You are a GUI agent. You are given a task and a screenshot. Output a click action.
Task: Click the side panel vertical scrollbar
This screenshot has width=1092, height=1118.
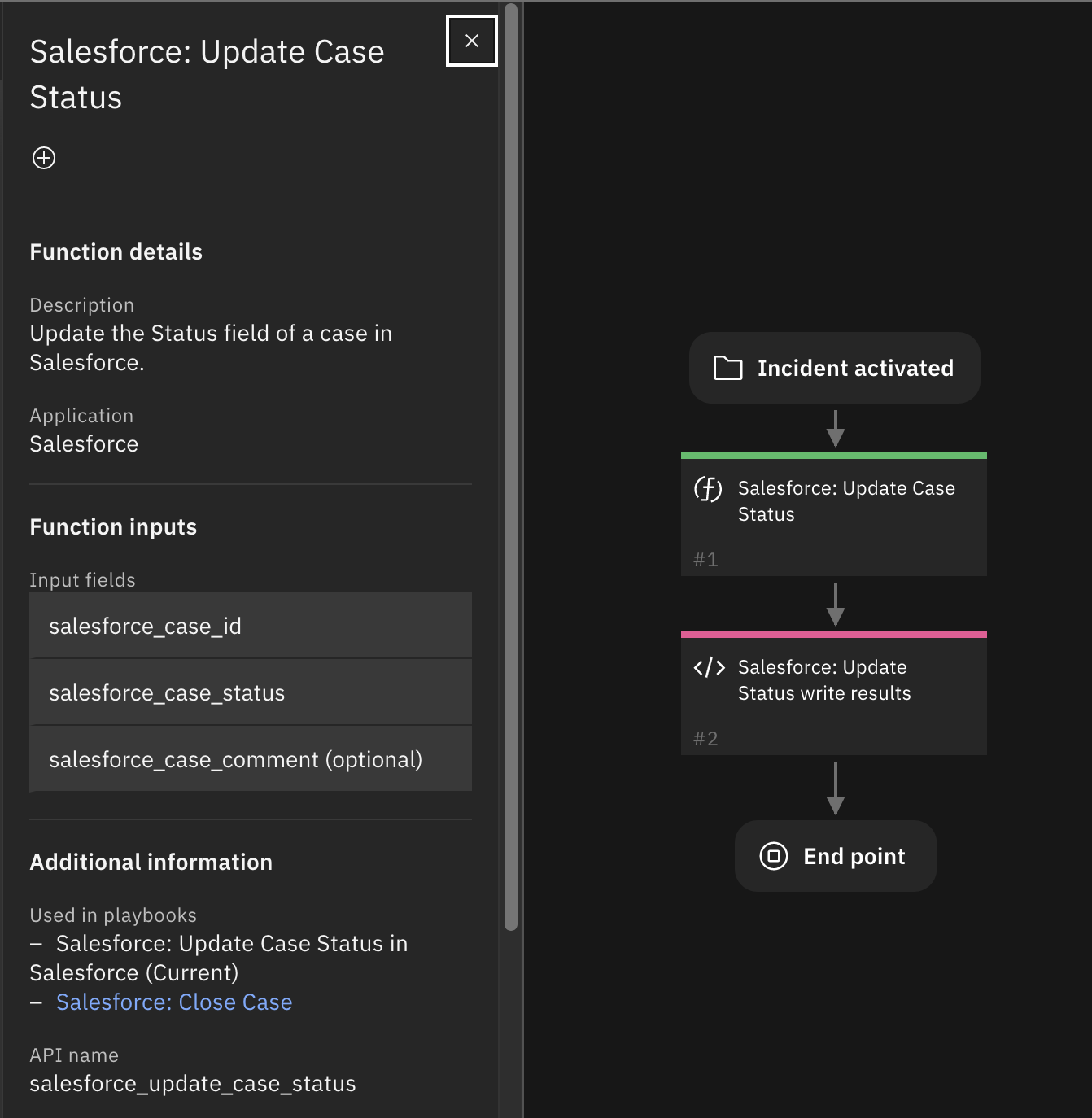[x=511, y=466]
